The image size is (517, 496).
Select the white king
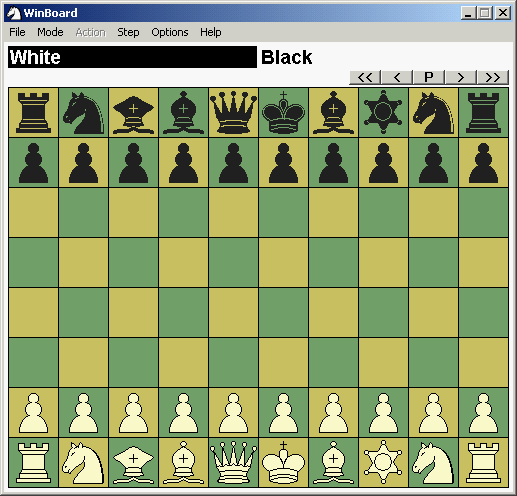(283, 463)
